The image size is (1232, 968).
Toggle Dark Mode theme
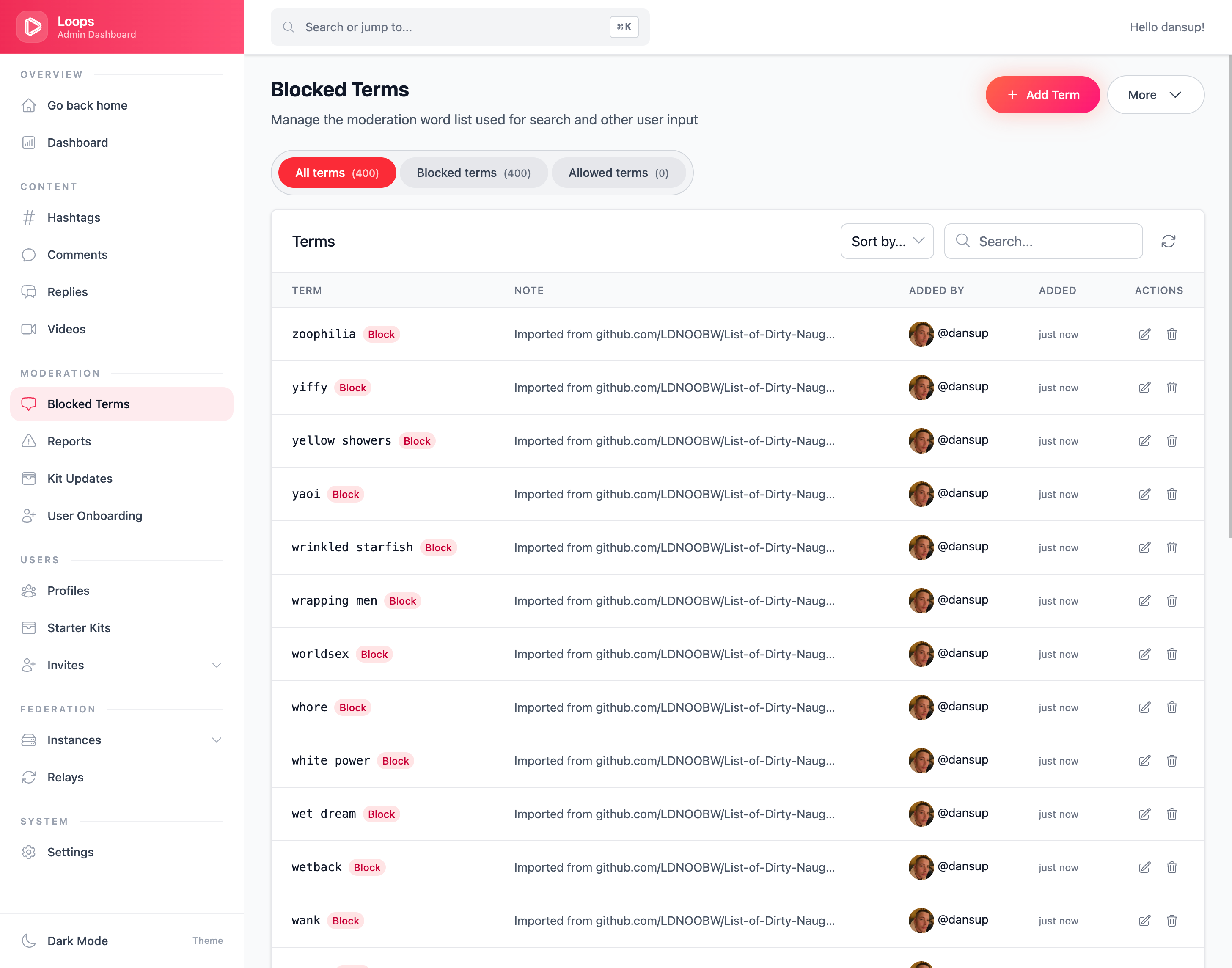click(122, 941)
